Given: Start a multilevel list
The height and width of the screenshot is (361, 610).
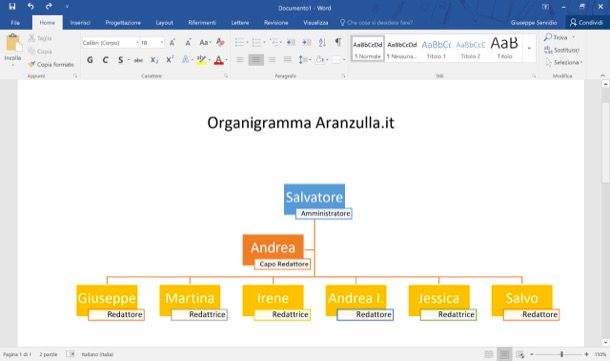Looking at the screenshot, I should point(274,42).
